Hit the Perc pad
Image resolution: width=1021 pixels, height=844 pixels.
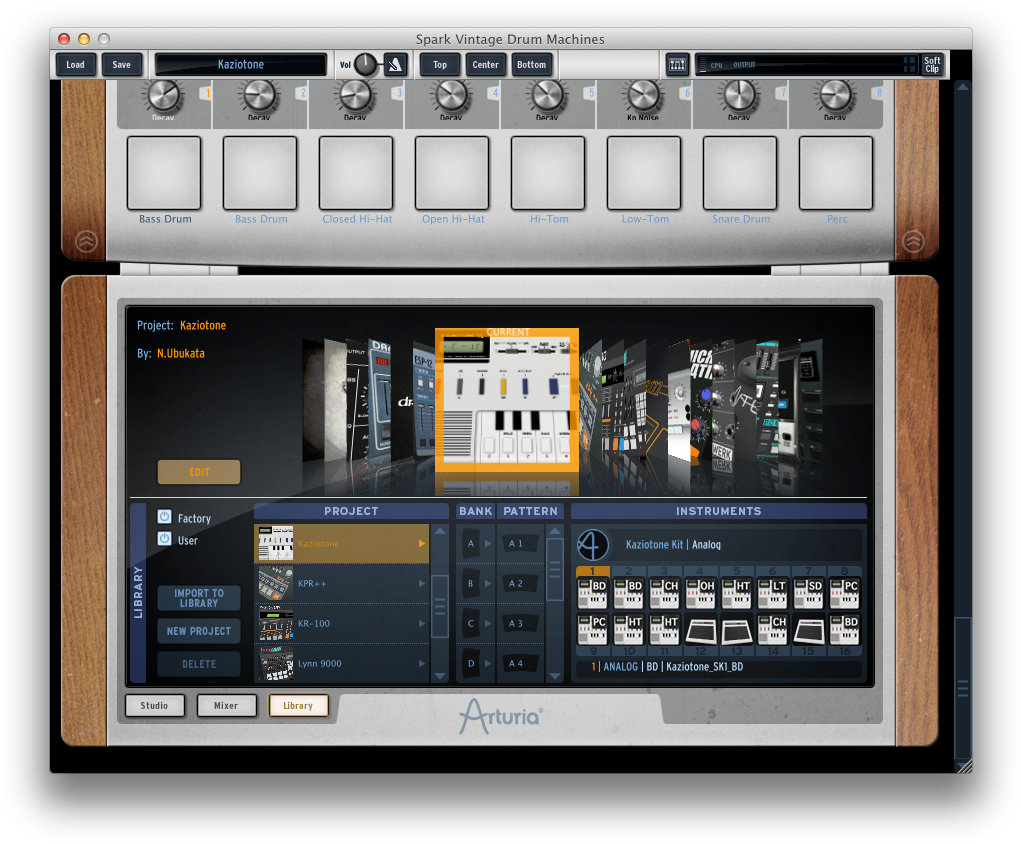coord(836,173)
